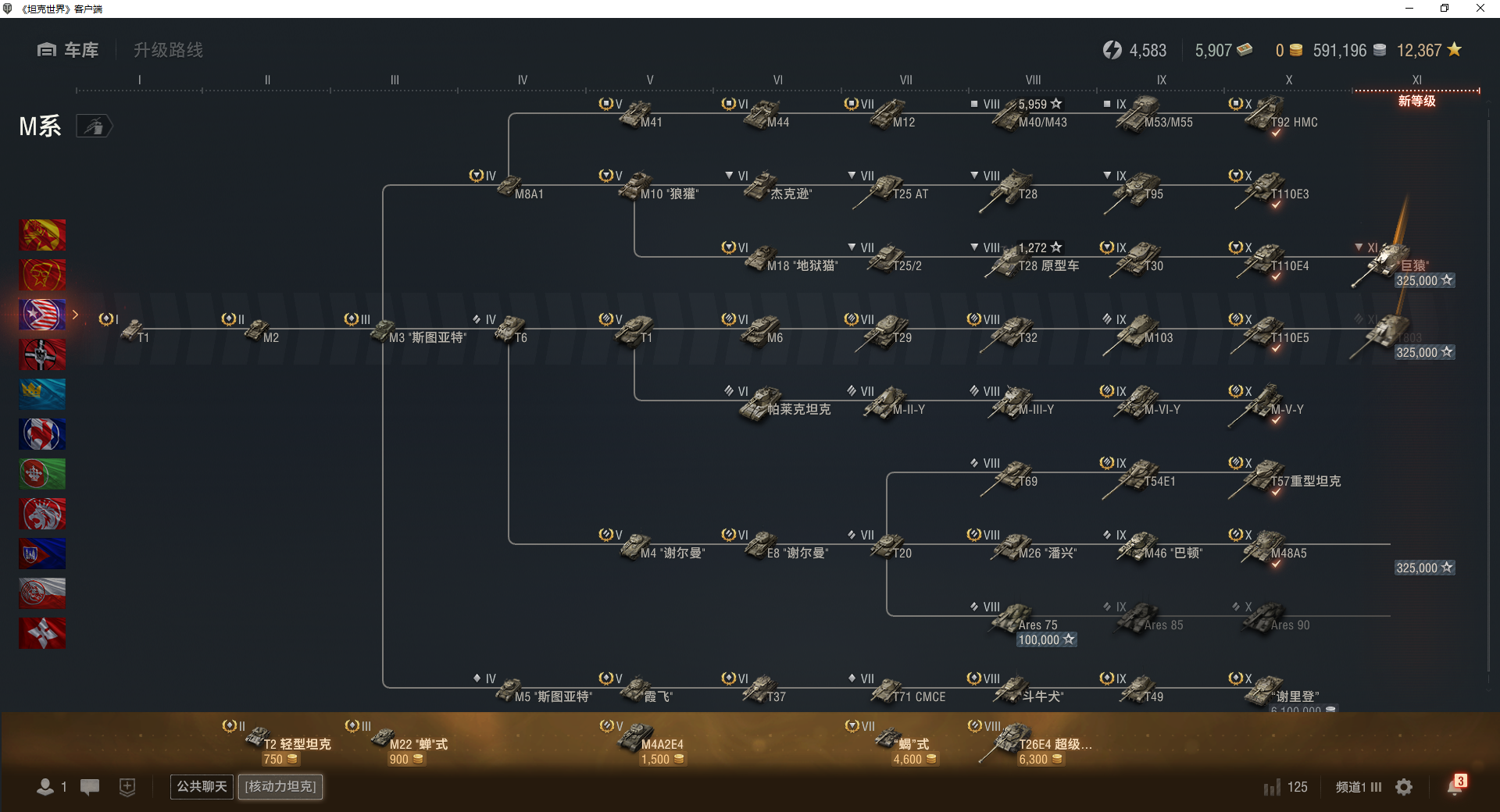Open the contacts list icon
1500x812 pixels.
tap(45, 787)
